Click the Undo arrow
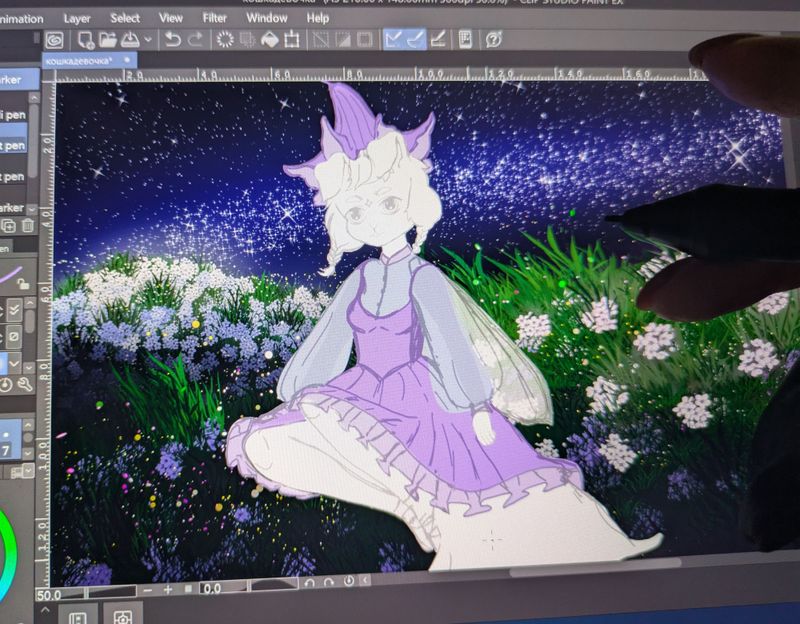The height and width of the screenshot is (624, 800). pos(173,40)
